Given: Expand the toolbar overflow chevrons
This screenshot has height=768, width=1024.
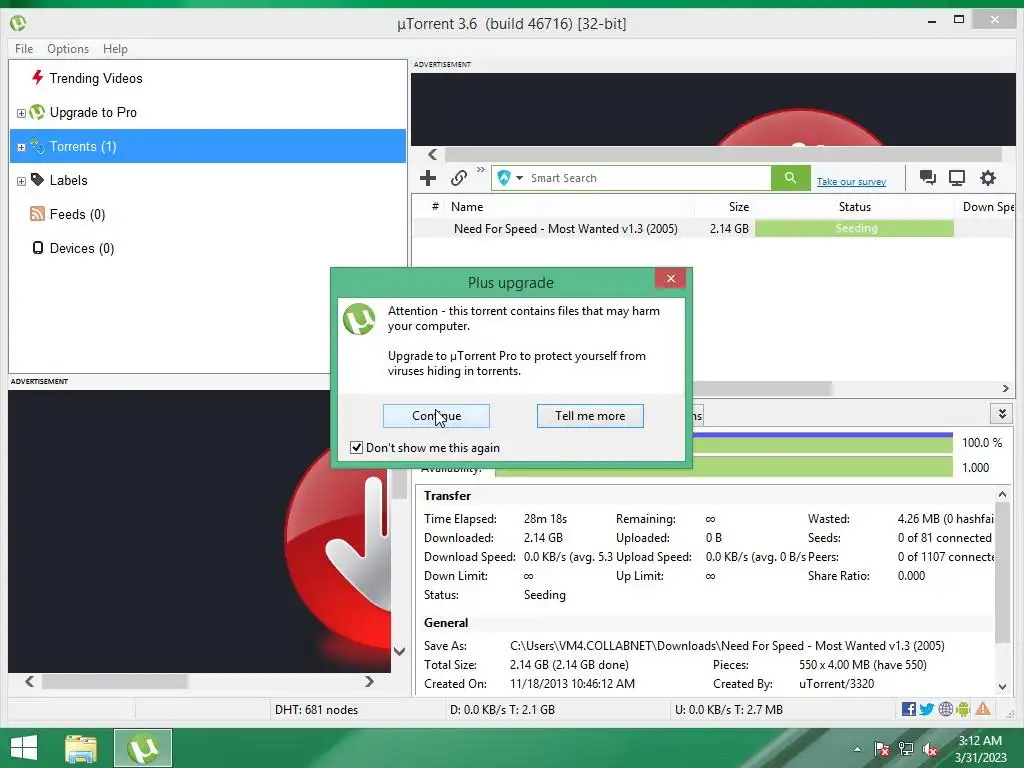Looking at the screenshot, I should point(481,170).
